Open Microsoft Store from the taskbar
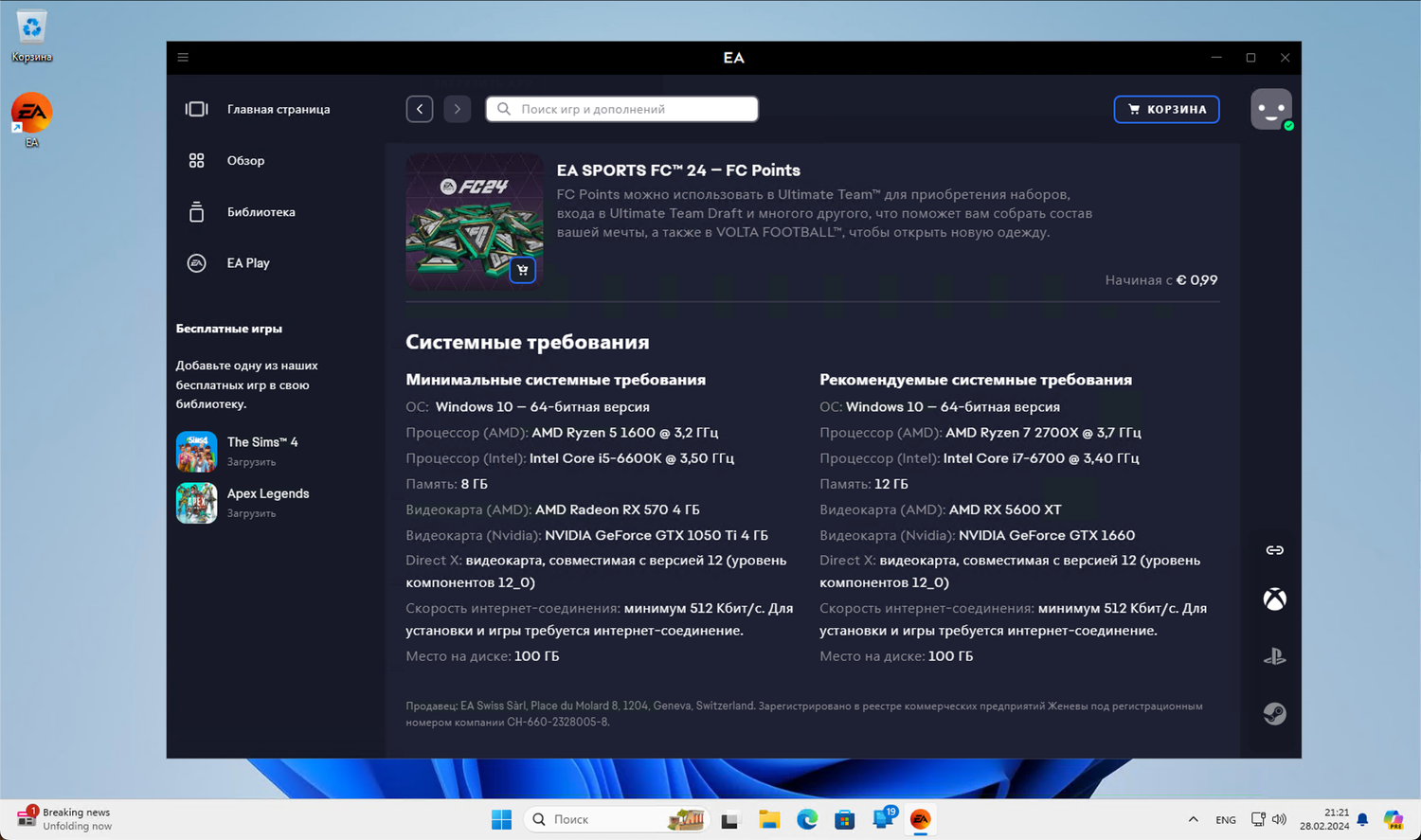The width and height of the screenshot is (1421, 840). click(x=844, y=819)
